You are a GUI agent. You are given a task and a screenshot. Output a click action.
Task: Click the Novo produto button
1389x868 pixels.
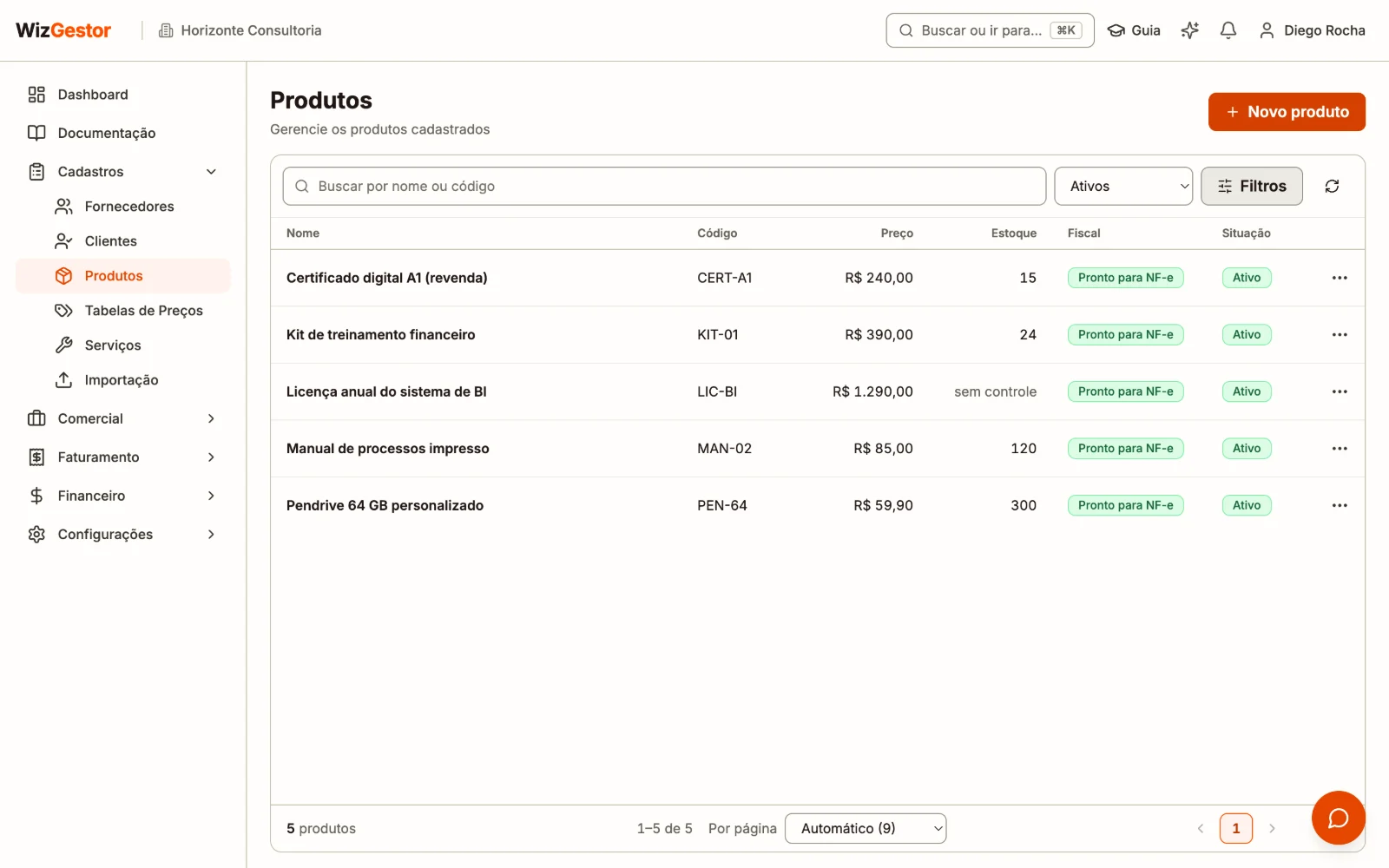(x=1287, y=112)
